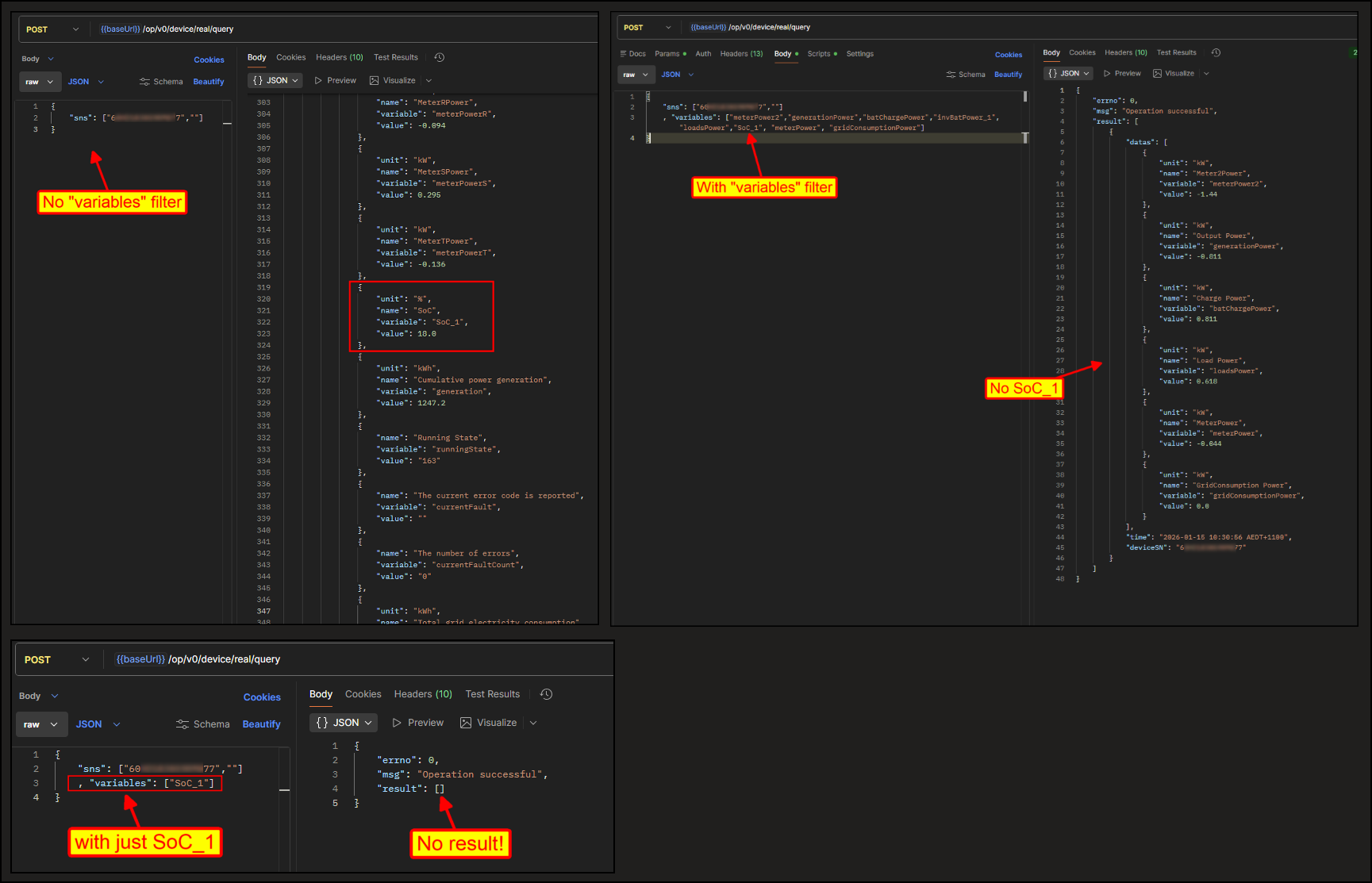
Task: Click Beautify in the 'with just SoC_1' panel
Action: [261, 724]
